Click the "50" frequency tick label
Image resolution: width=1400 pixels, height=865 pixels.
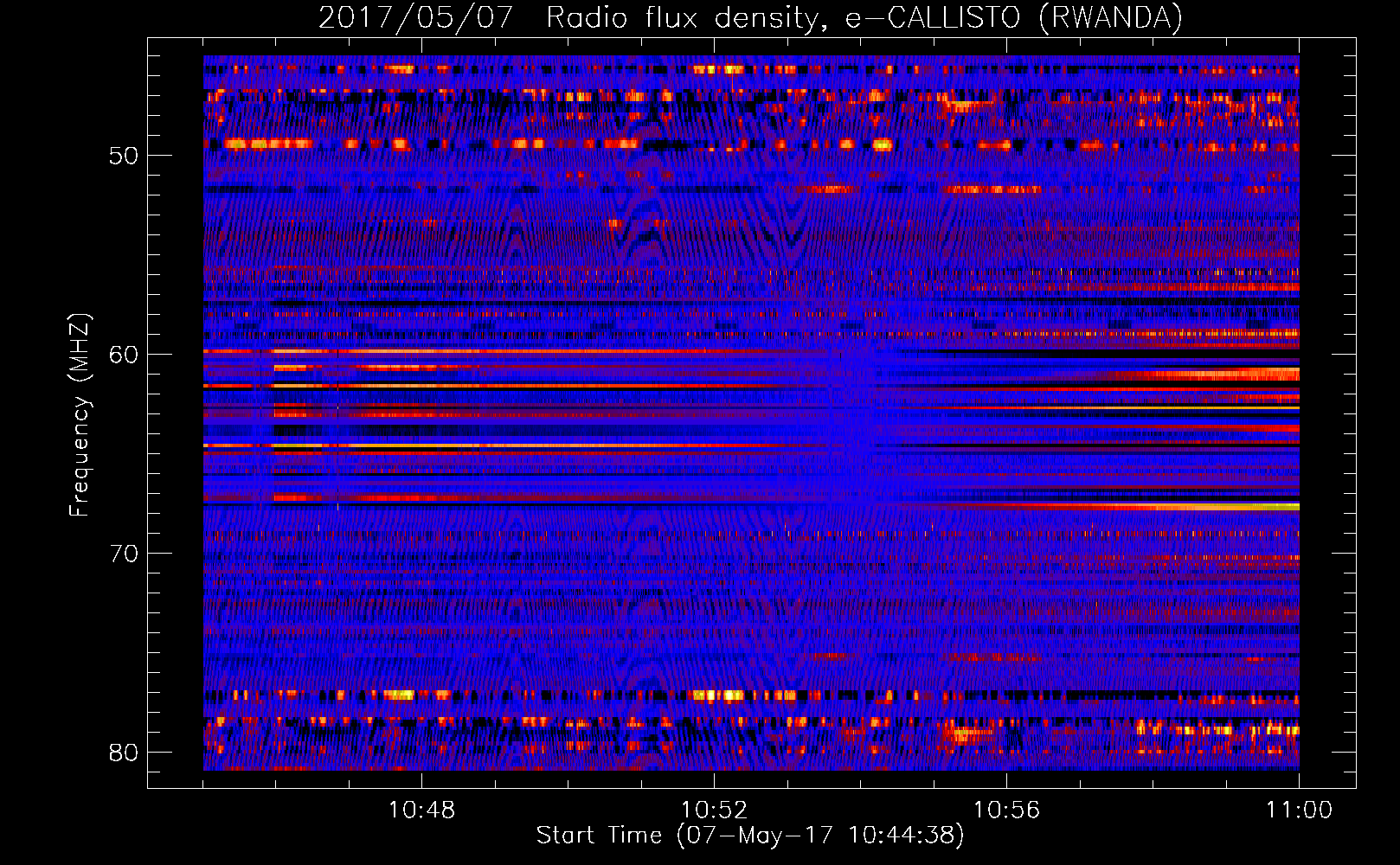coord(124,156)
